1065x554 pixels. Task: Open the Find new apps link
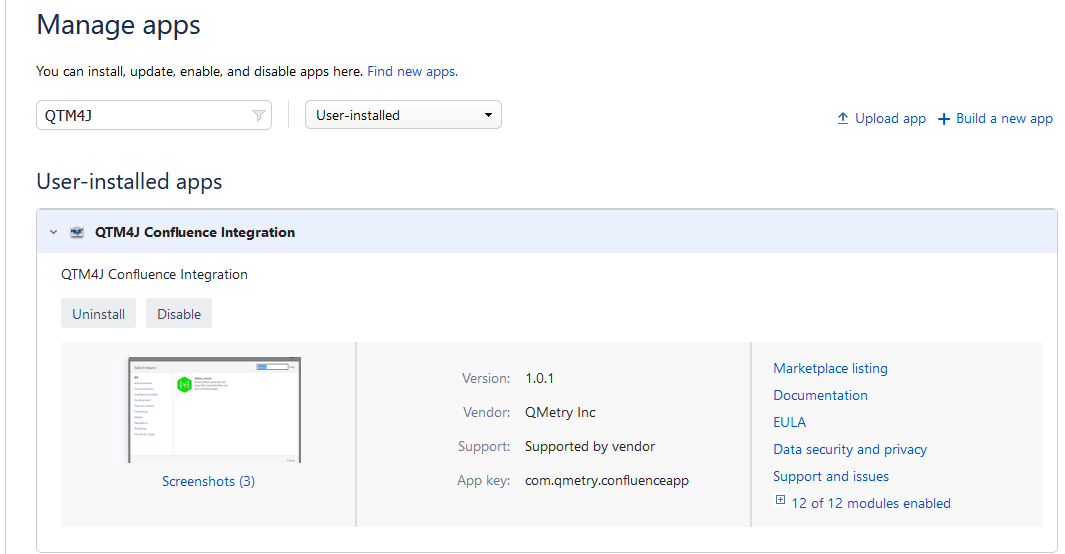(x=412, y=71)
